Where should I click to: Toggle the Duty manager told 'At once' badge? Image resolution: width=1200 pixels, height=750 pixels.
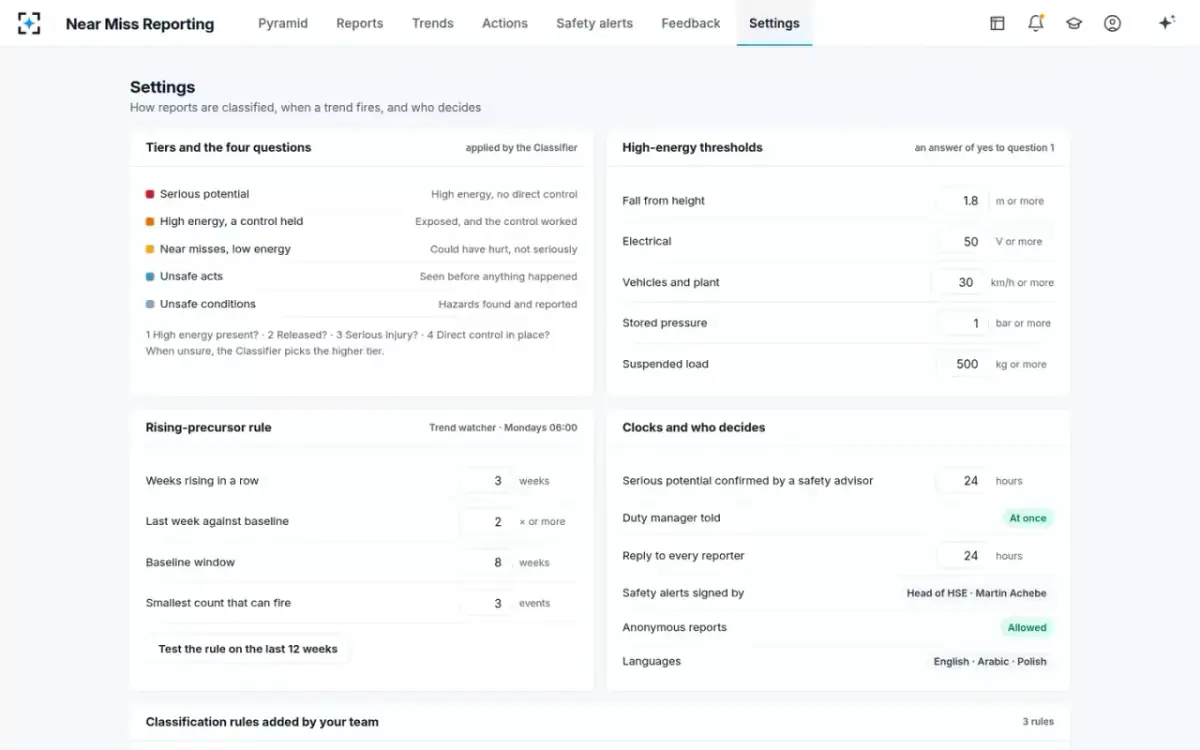tap(1028, 518)
